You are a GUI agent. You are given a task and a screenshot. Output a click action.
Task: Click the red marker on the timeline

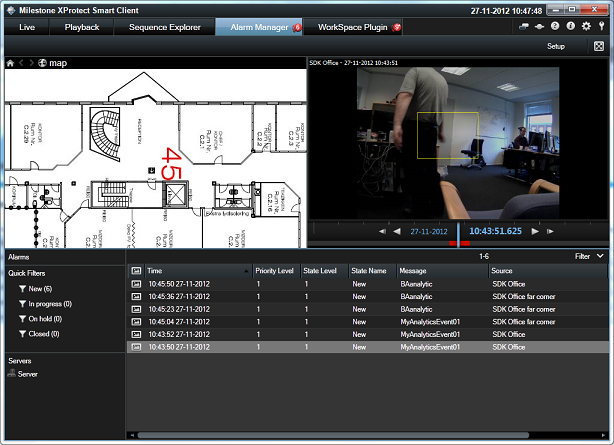(459, 244)
